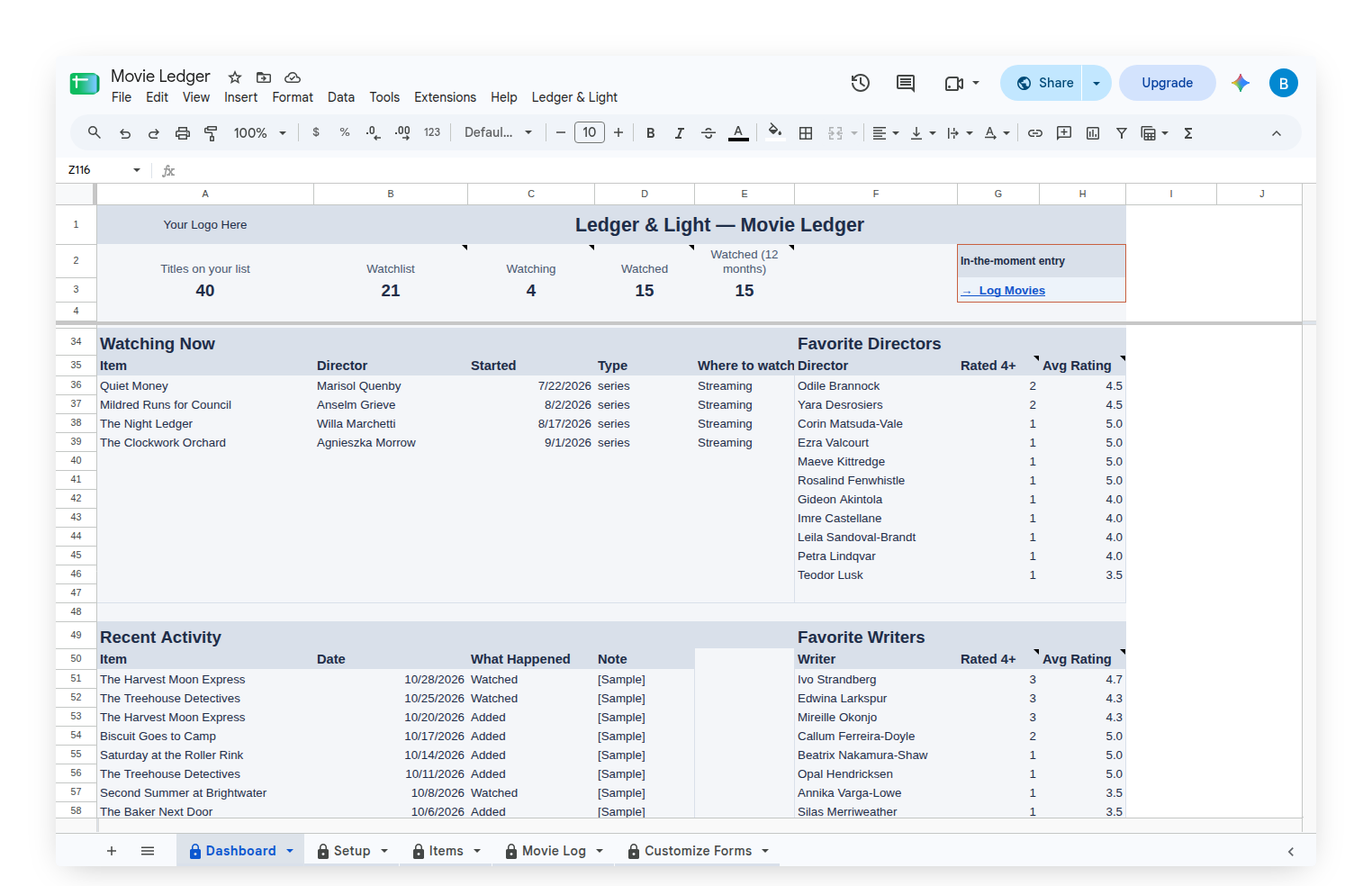The width and height of the screenshot is (1372, 886).
Task: Star the Movie Ledger document
Action: pos(235,77)
